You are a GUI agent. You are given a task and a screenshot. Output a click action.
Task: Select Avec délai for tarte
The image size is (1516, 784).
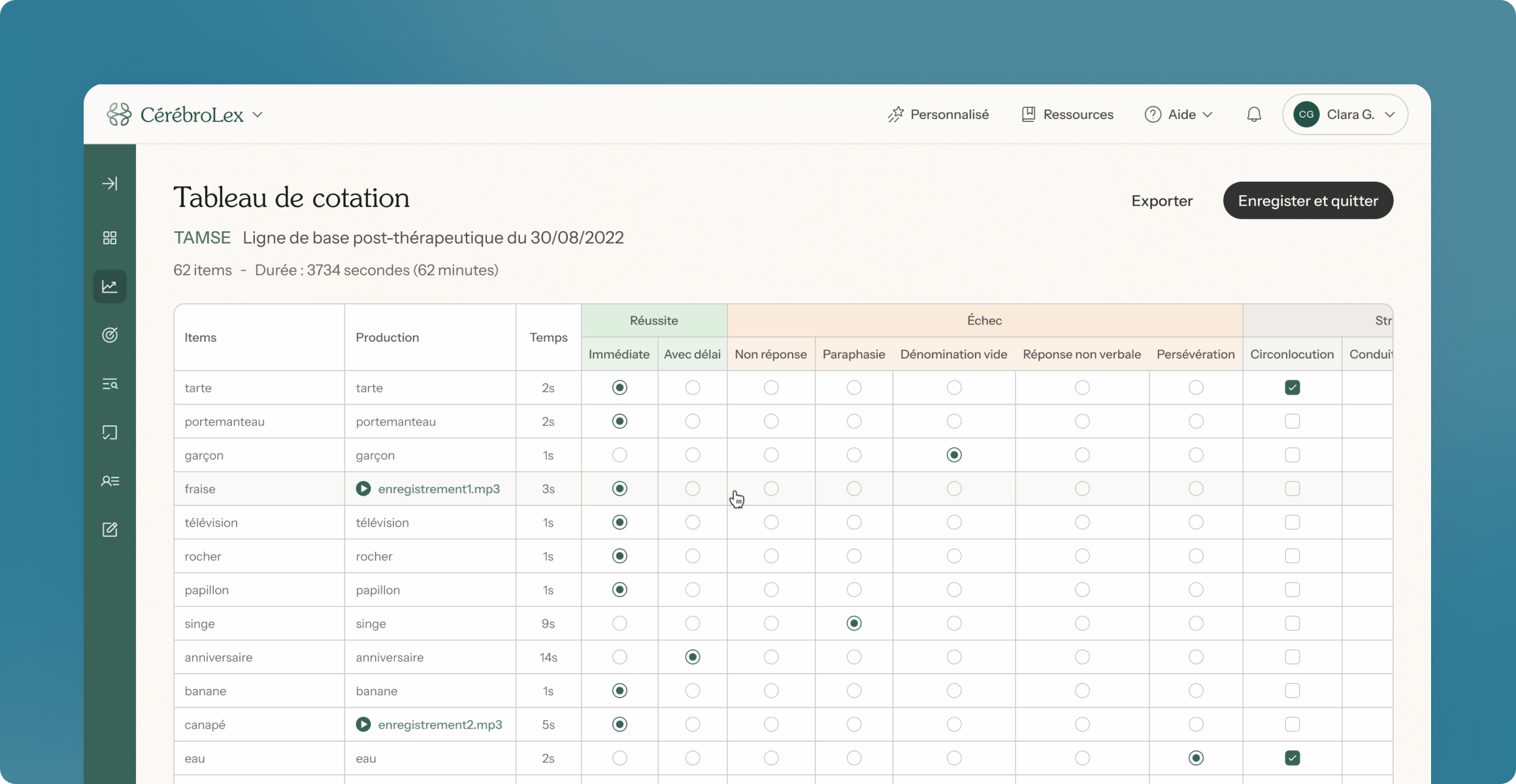pyautogui.click(x=693, y=387)
